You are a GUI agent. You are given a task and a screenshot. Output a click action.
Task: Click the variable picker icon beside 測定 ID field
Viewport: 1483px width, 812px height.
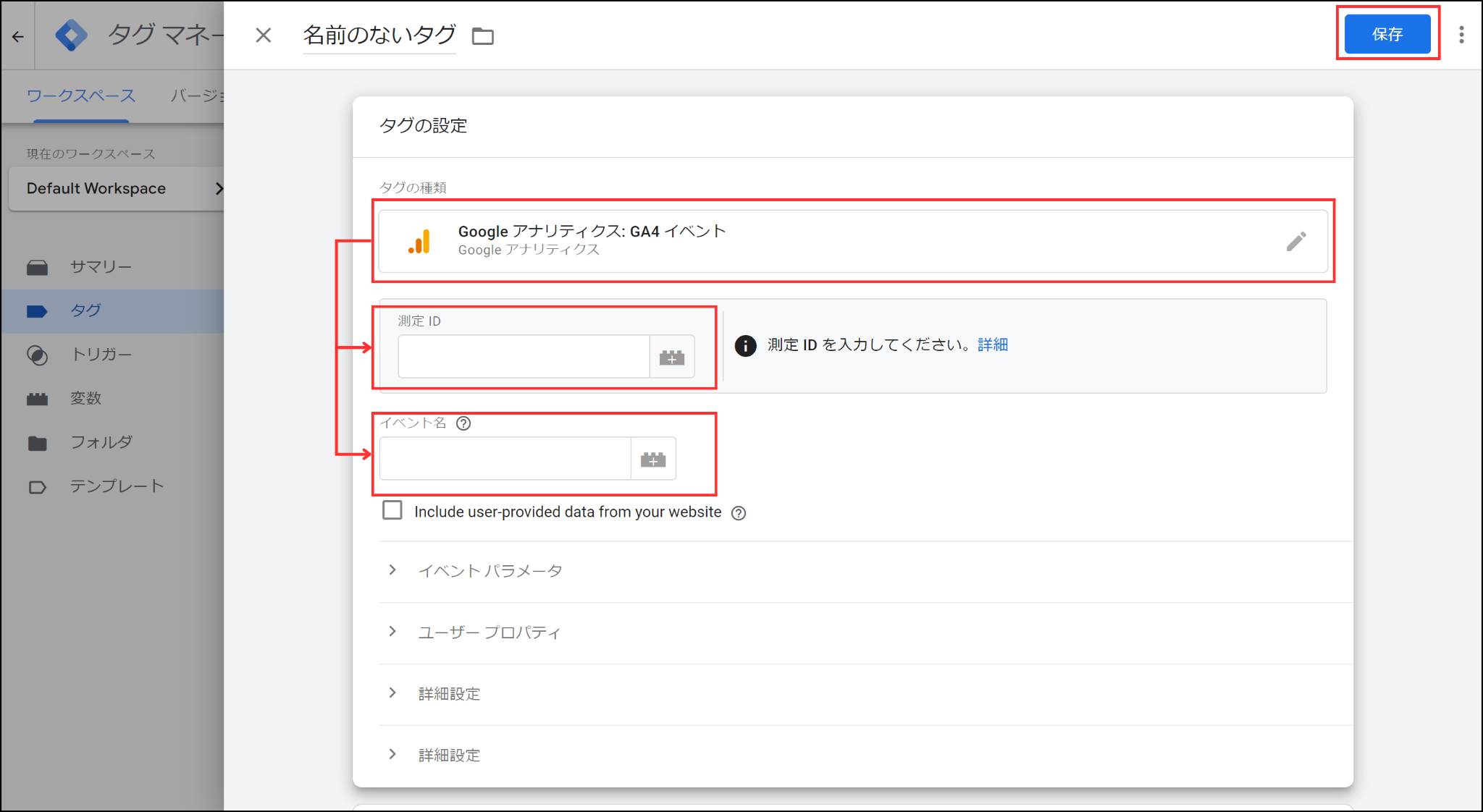(672, 357)
